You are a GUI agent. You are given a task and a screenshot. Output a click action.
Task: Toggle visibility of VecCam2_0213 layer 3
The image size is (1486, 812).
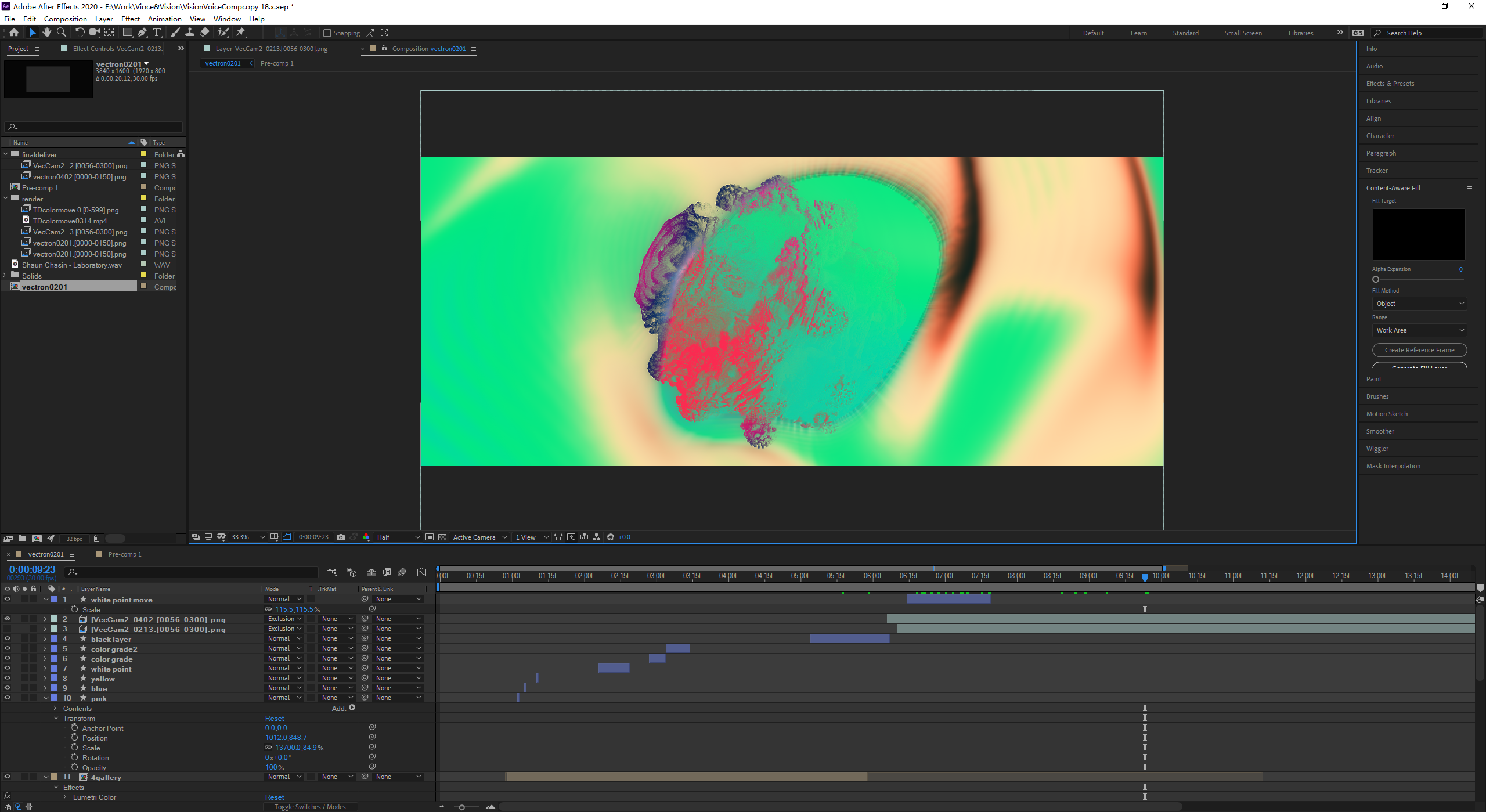(8, 629)
